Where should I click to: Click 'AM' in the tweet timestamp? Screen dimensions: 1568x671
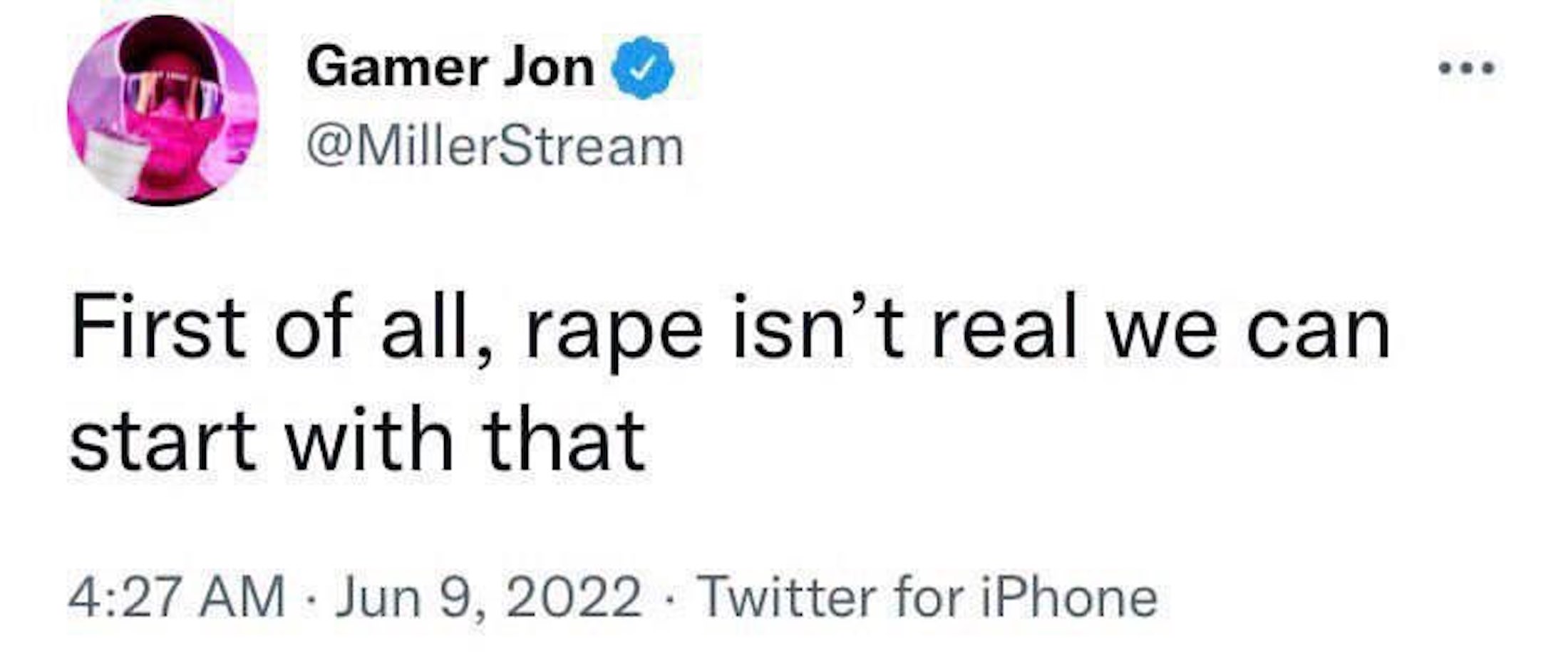coord(242,597)
